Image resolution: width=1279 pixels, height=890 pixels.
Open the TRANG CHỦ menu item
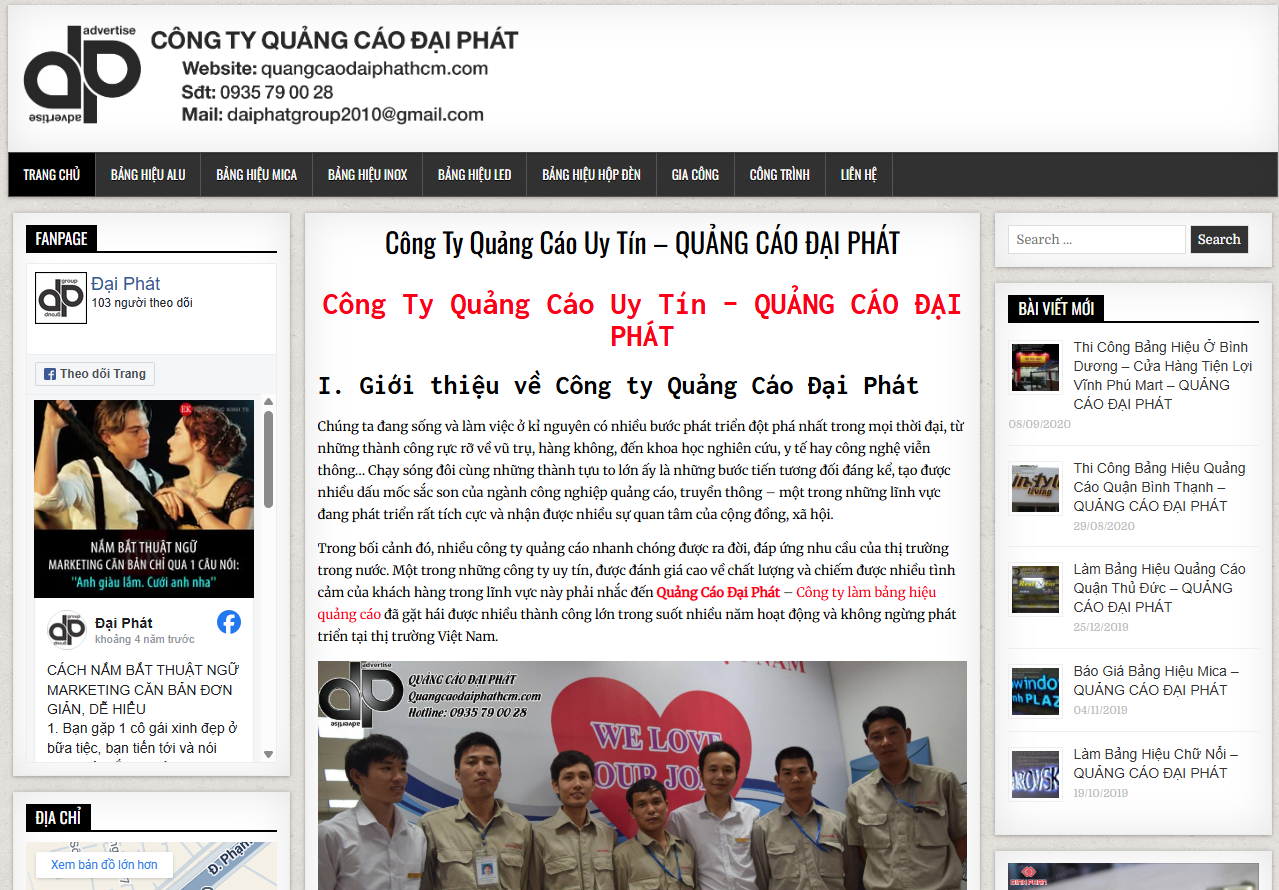52,174
